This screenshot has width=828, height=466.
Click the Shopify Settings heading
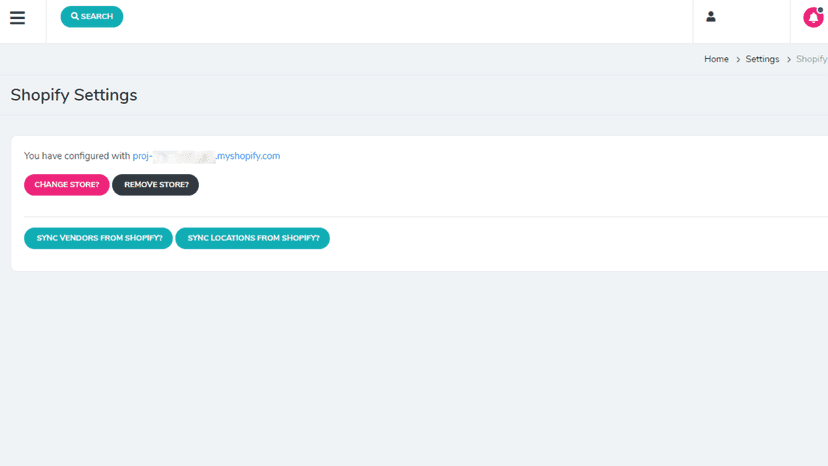click(74, 95)
